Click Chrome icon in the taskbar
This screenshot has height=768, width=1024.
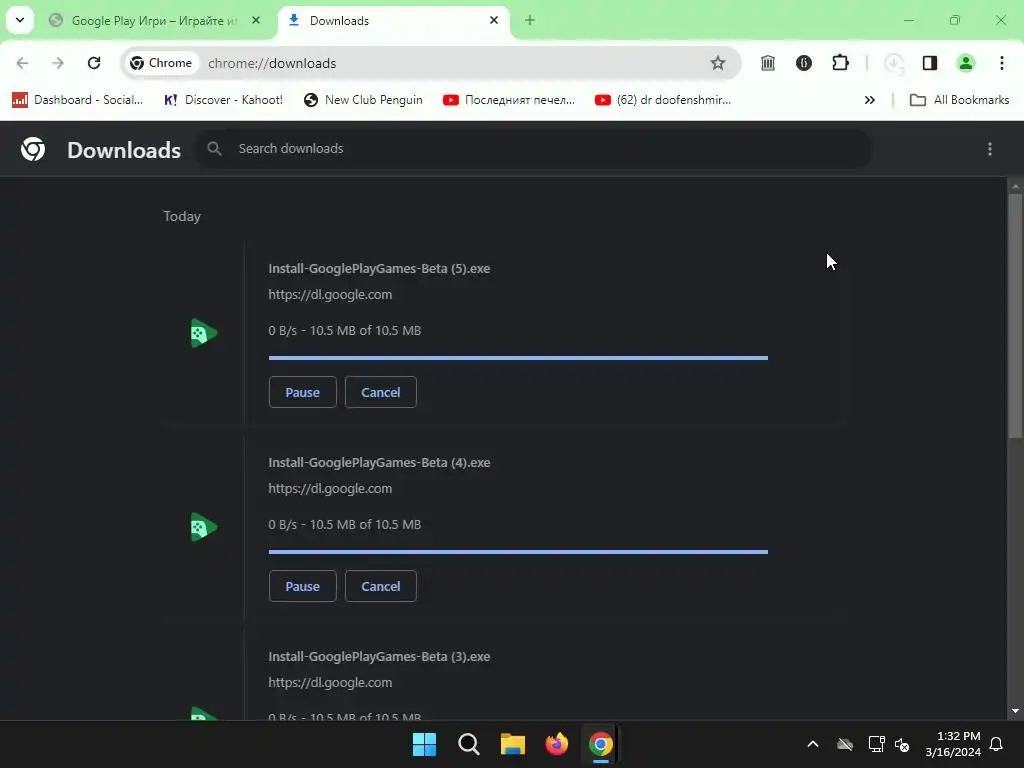click(x=601, y=744)
